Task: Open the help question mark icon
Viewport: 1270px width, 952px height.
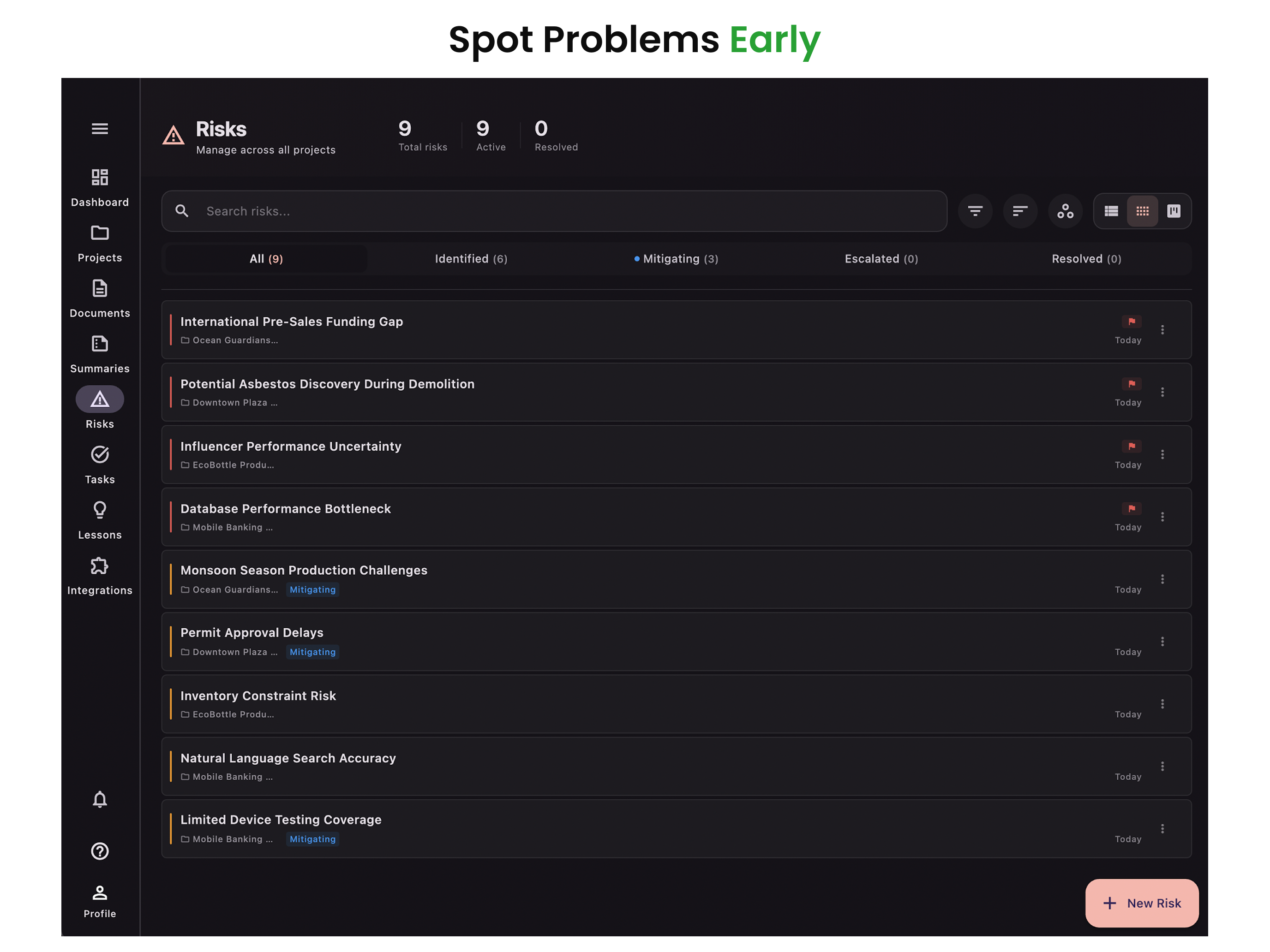Action: 100,851
